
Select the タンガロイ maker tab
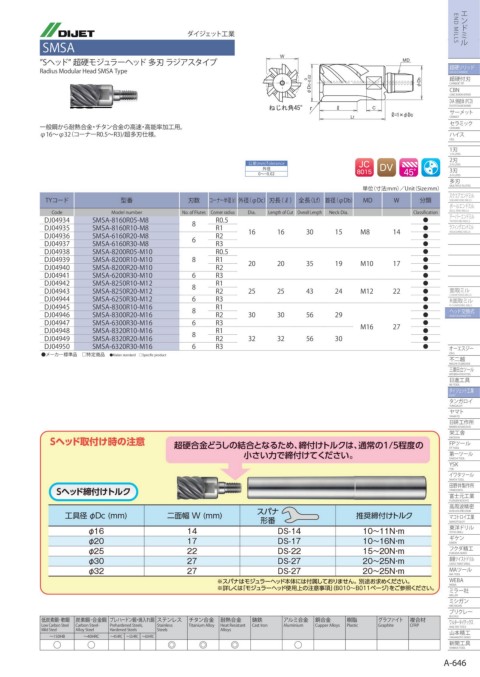[x=464, y=402]
